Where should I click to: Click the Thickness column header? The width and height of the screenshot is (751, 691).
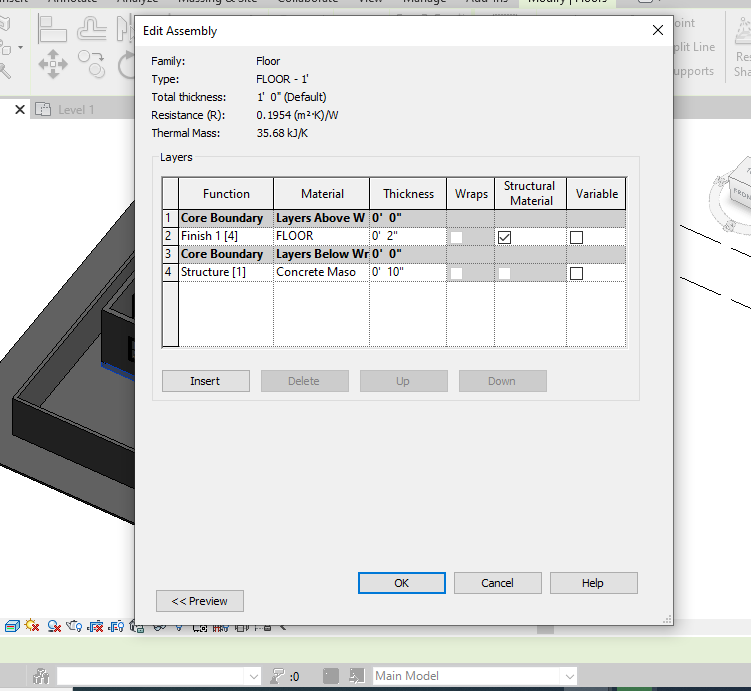(408, 193)
